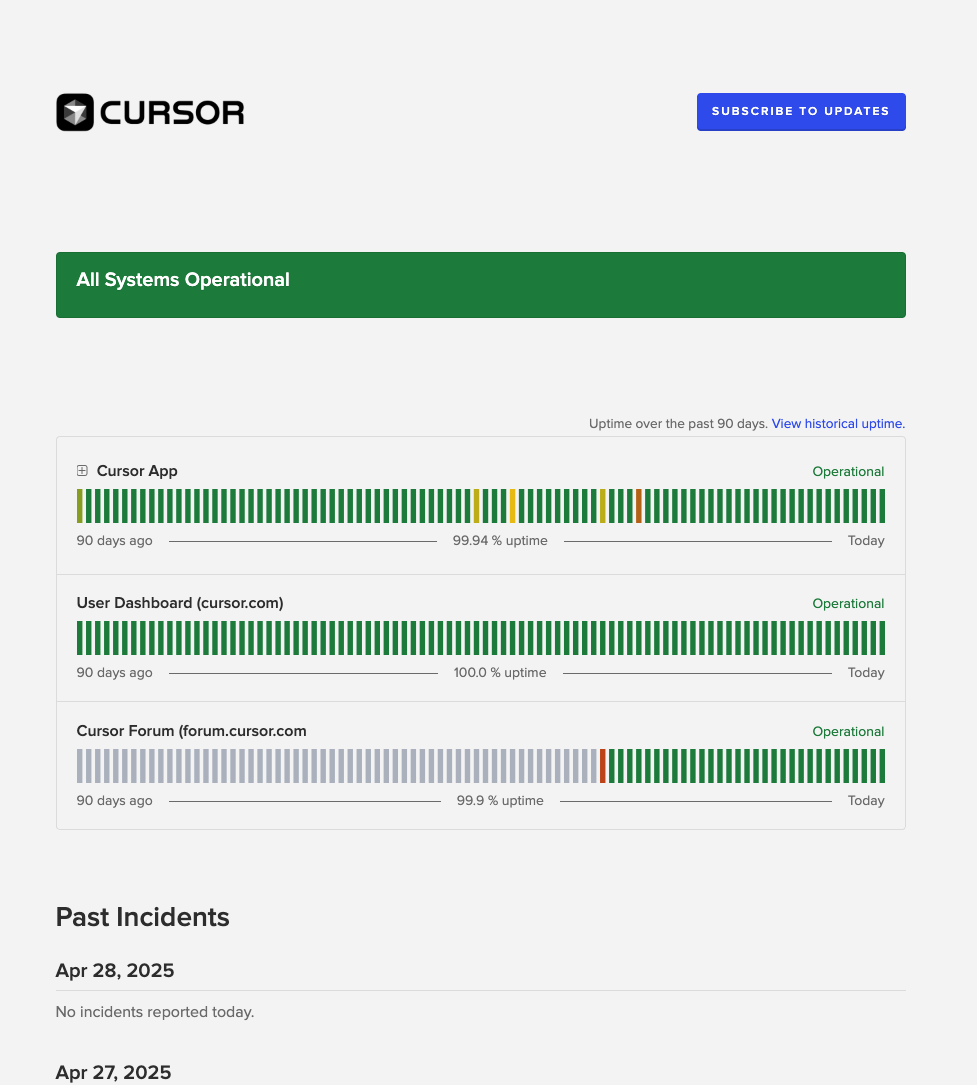
Task: Open the View historical uptime link
Action: (838, 423)
